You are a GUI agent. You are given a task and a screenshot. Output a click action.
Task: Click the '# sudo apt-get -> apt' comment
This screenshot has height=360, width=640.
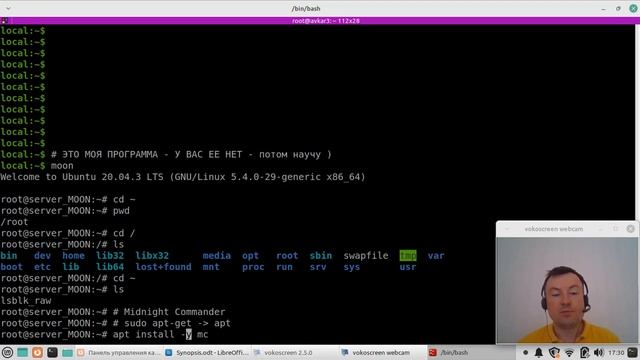click(x=172, y=323)
